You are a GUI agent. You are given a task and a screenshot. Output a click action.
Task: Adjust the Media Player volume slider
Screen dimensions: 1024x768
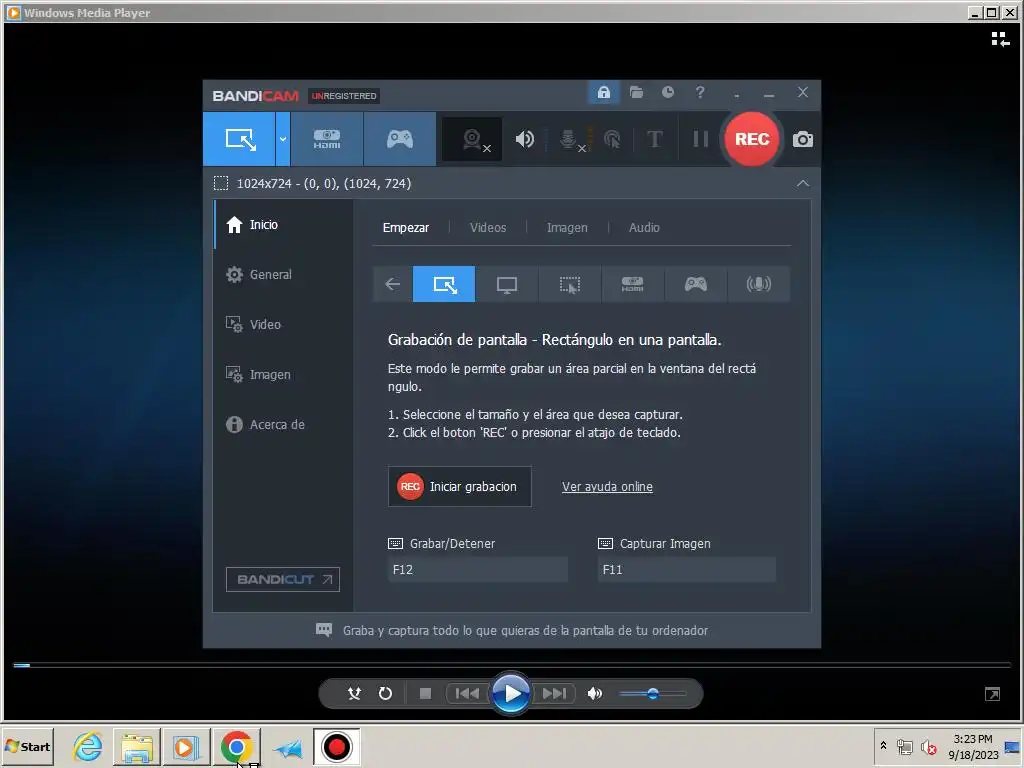tap(652, 694)
